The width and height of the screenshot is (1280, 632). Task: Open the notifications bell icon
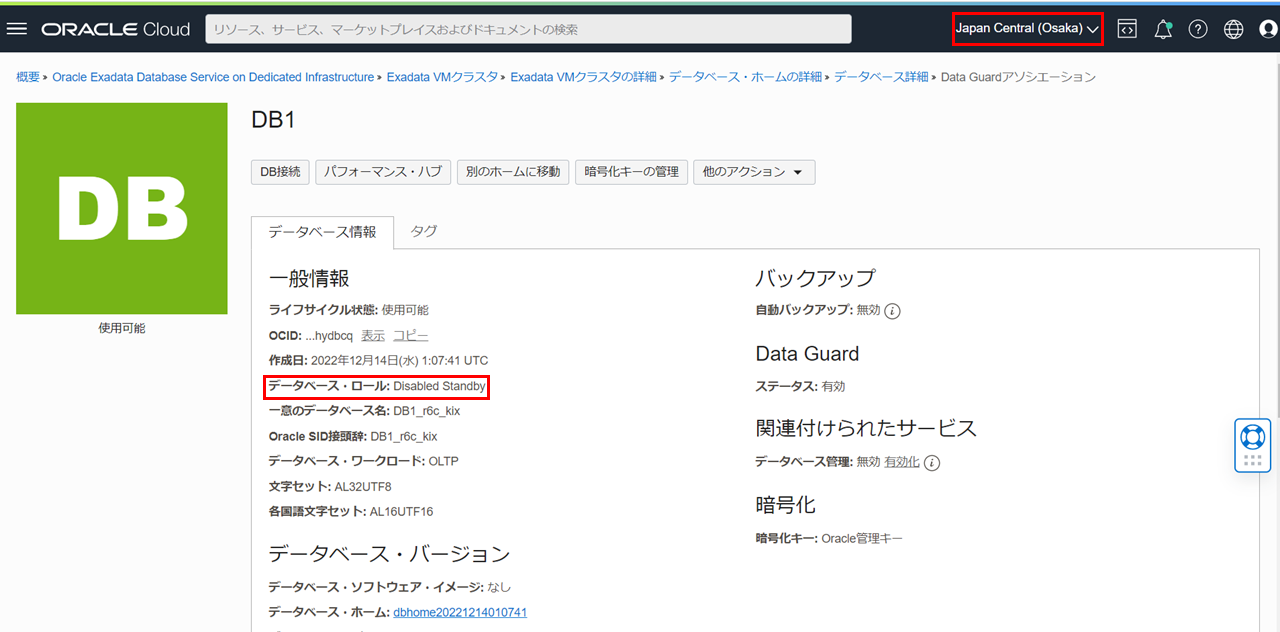1163,29
